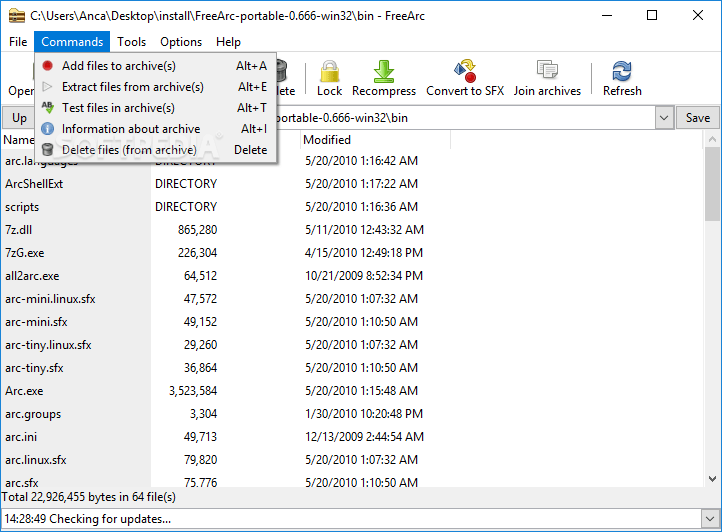Open the Tools menu
This screenshot has width=722, height=532.
click(131, 42)
